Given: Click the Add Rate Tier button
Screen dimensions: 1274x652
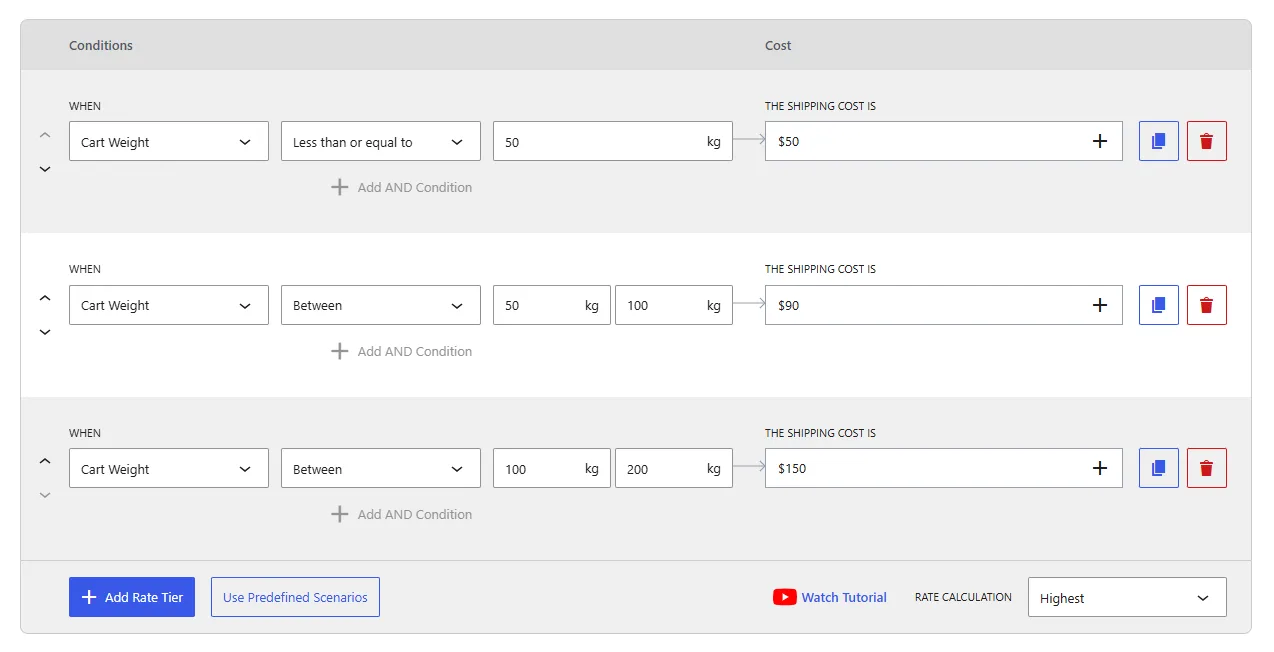Looking at the screenshot, I should tap(132, 597).
